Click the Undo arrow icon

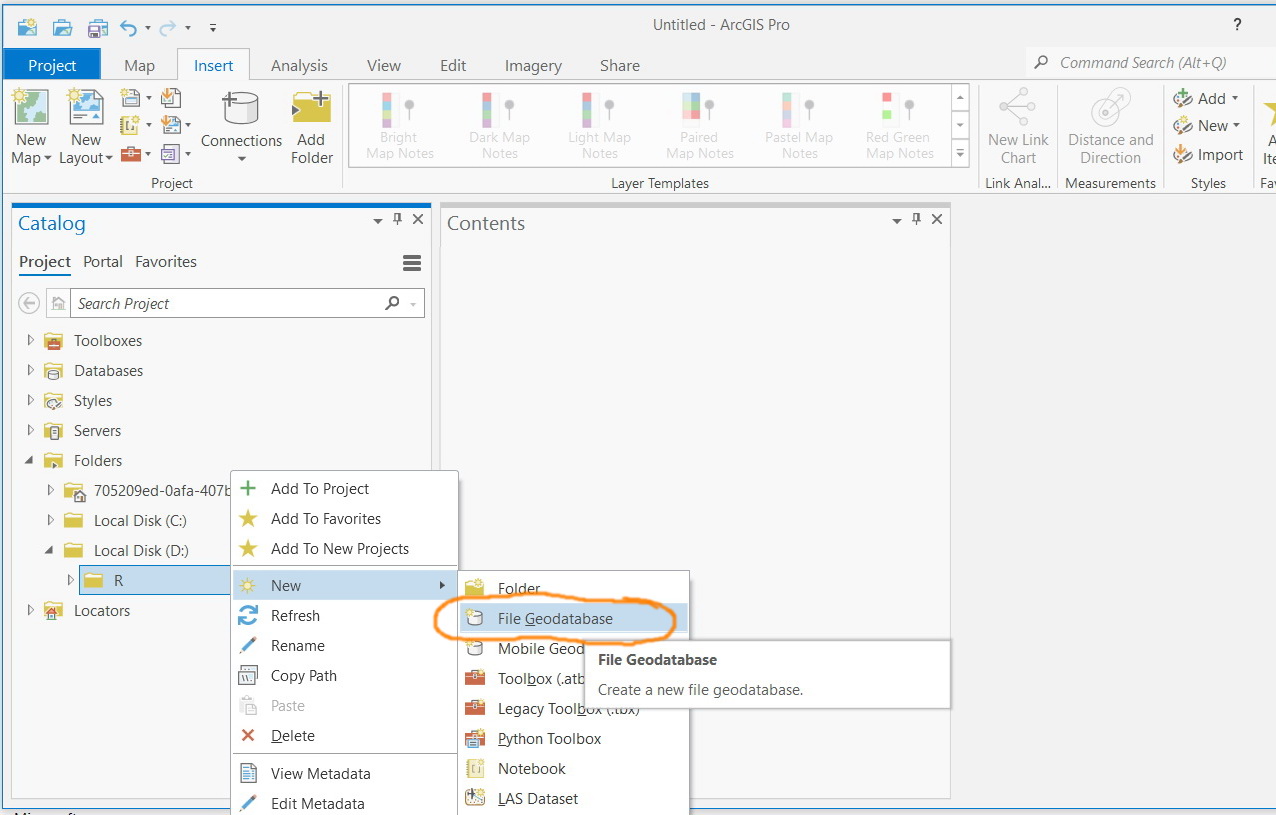[x=128, y=27]
